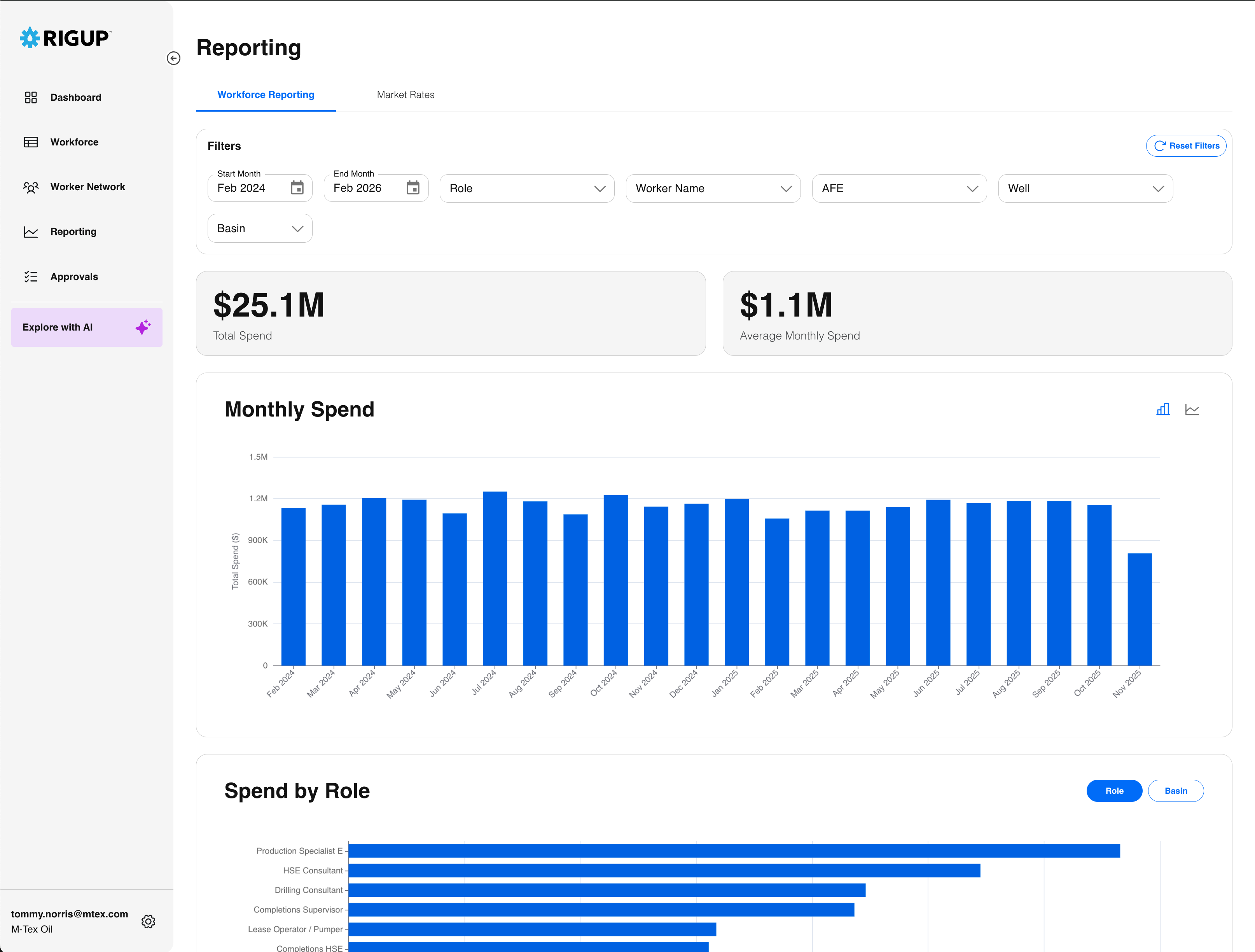1255x952 pixels.
Task: Switch Monthly Spend to bar chart view
Action: (x=1162, y=409)
